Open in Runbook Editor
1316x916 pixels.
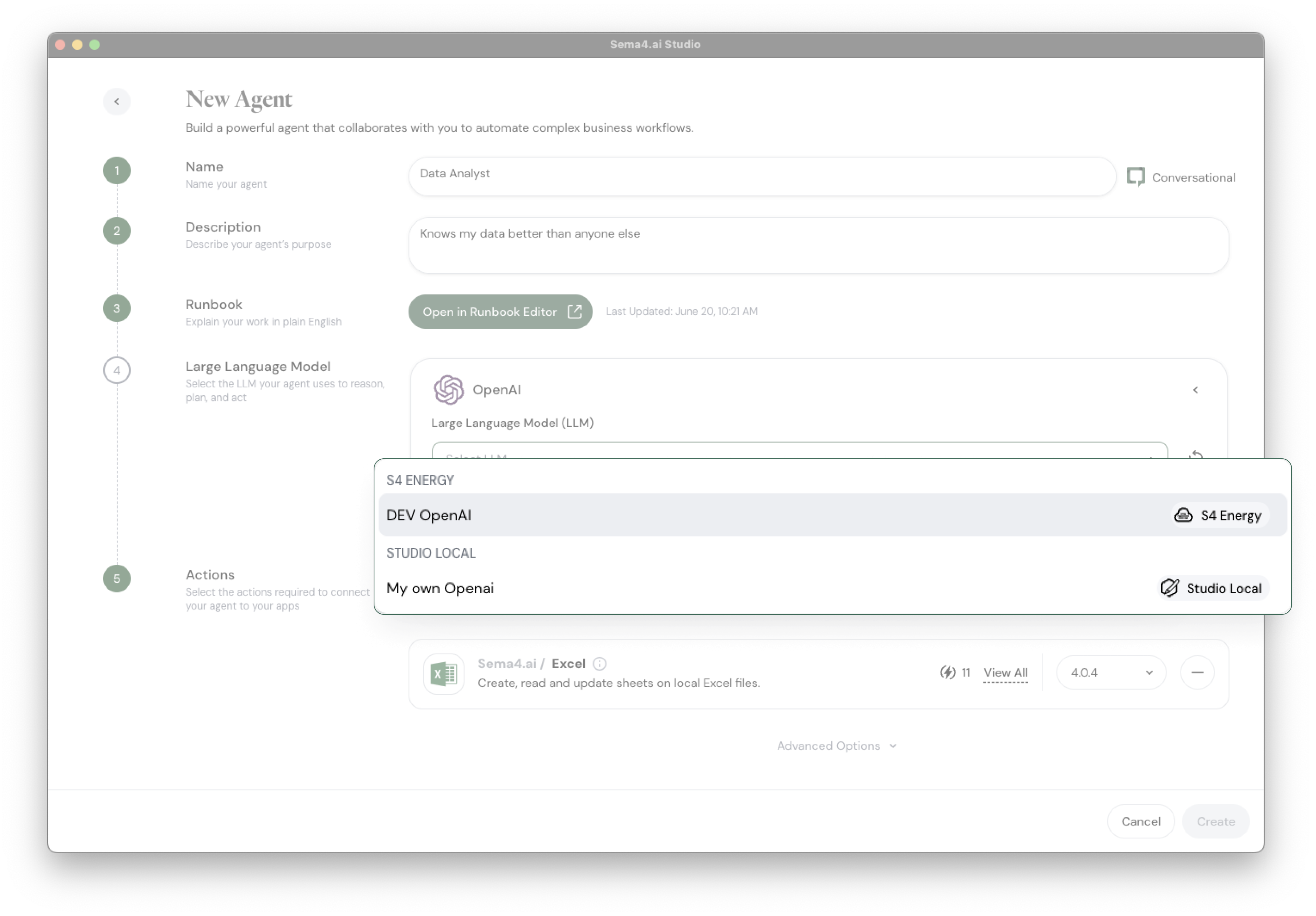tap(500, 312)
